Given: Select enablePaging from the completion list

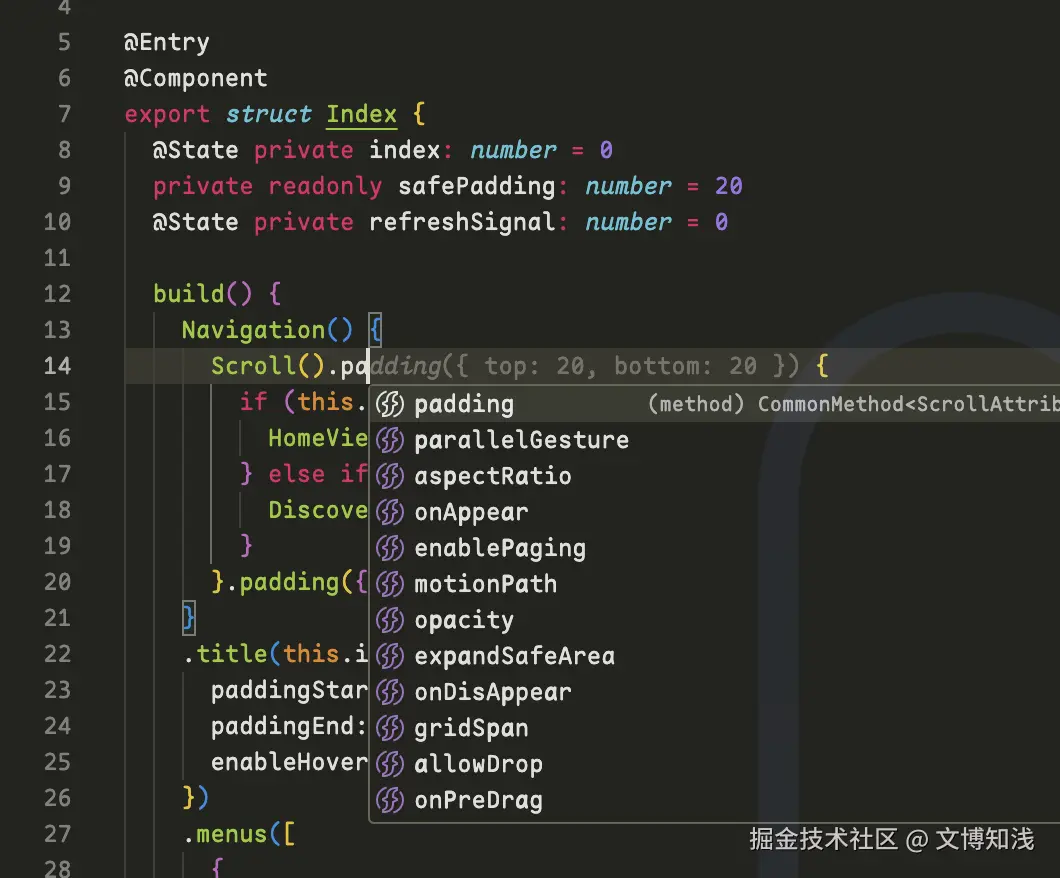Looking at the screenshot, I should 715,548.
